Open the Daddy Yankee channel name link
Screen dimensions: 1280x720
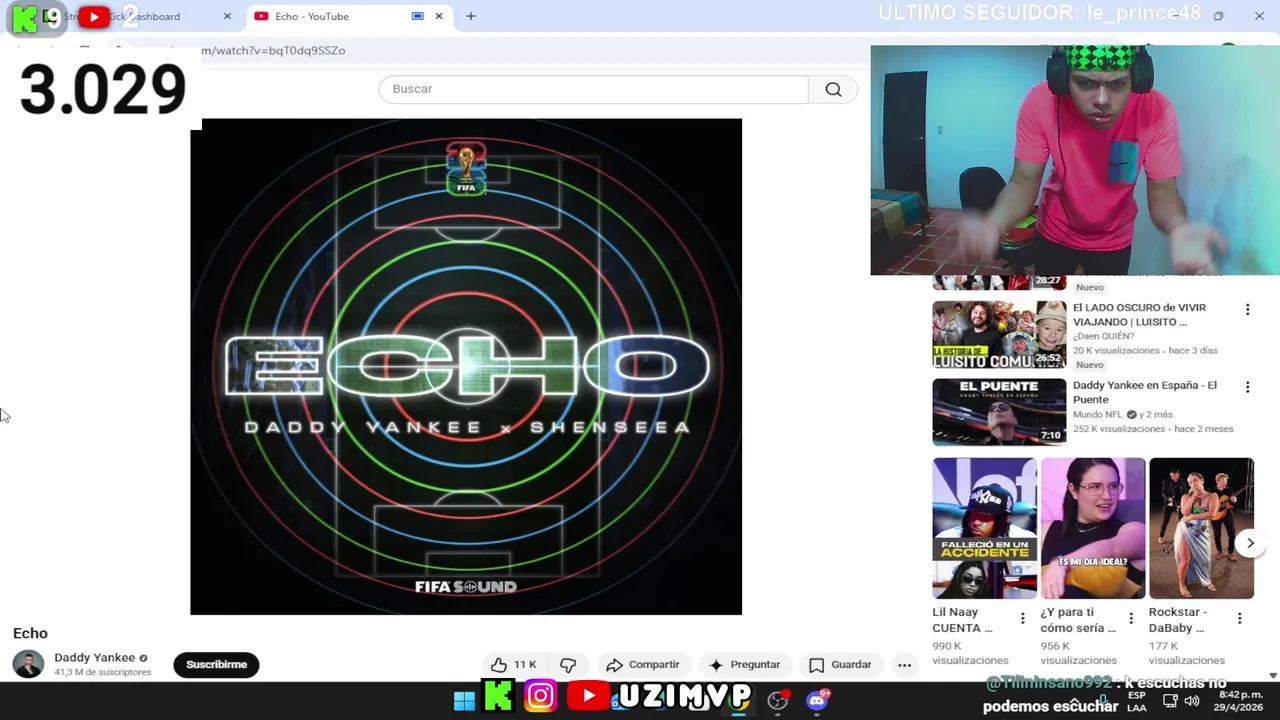coord(94,657)
